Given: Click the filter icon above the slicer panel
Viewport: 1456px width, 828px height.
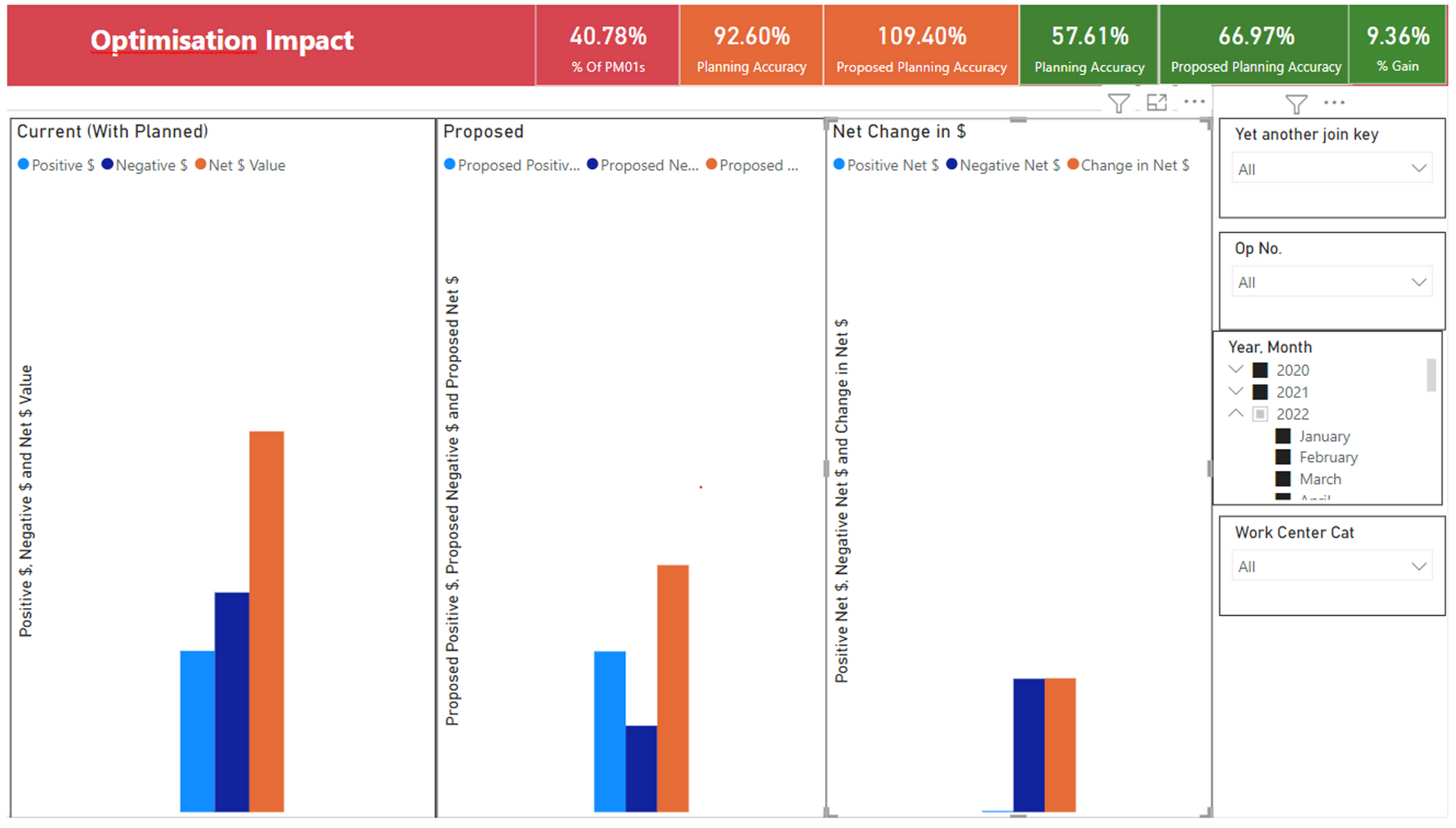Looking at the screenshot, I should [x=1296, y=104].
